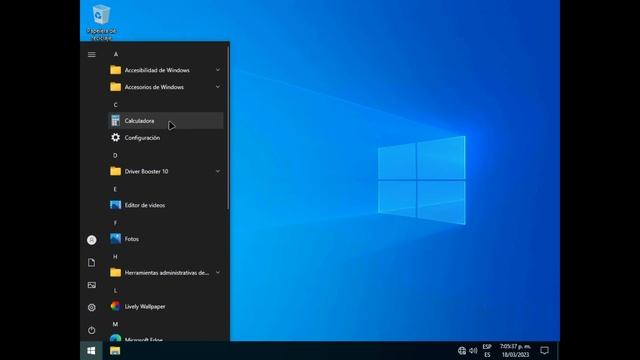This screenshot has height=360, width=640.
Task: Expand the Herramientas administrativas chevron
Action: coord(218,273)
